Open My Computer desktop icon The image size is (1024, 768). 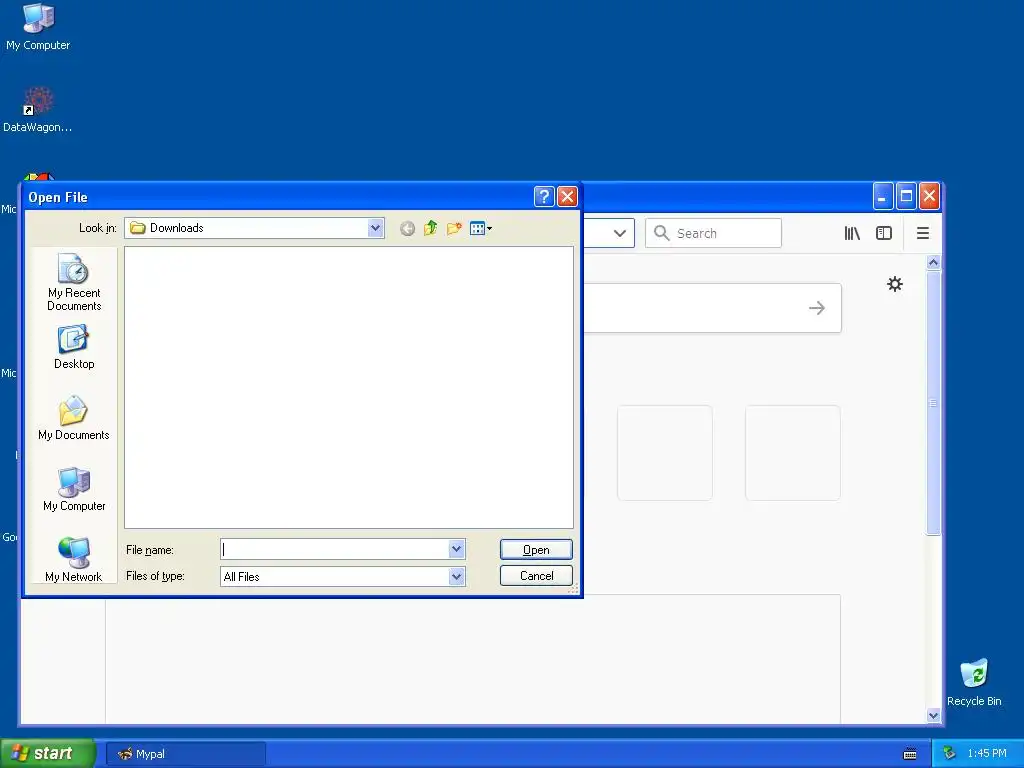(x=38, y=27)
